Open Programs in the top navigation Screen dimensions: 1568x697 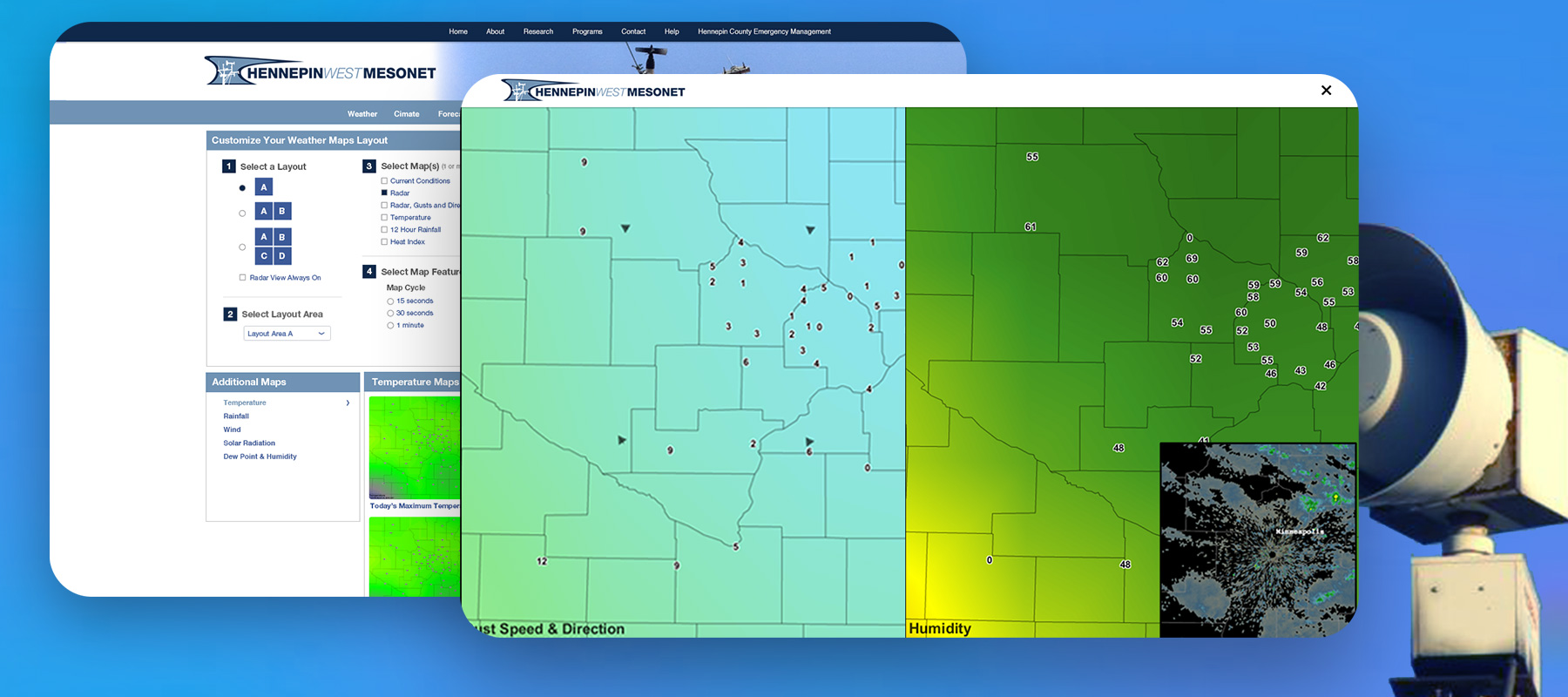[x=587, y=31]
